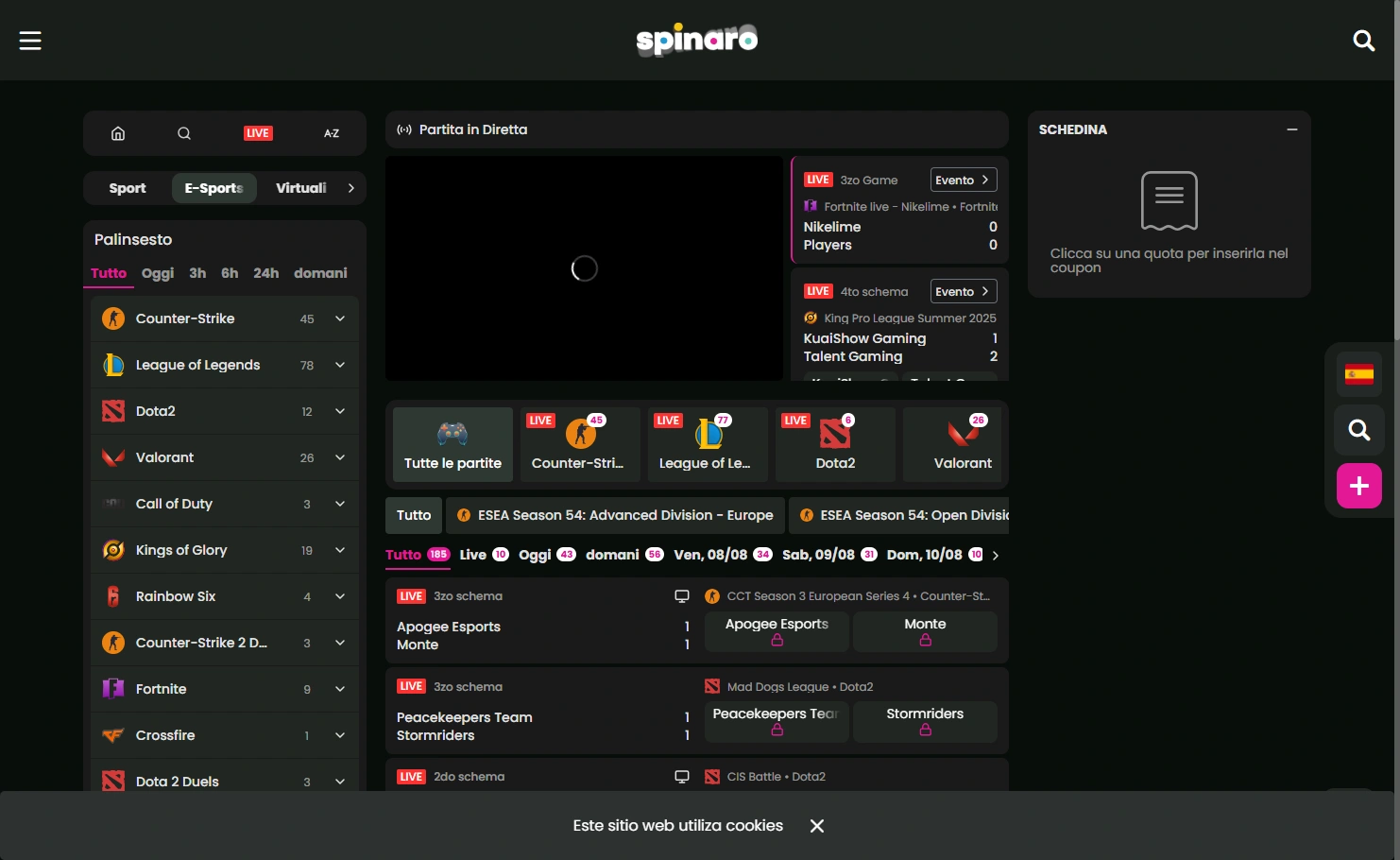Open the home icon in sidebar toolbar
Image resolution: width=1400 pixels, height=860 pixels.
pos(118,133)
